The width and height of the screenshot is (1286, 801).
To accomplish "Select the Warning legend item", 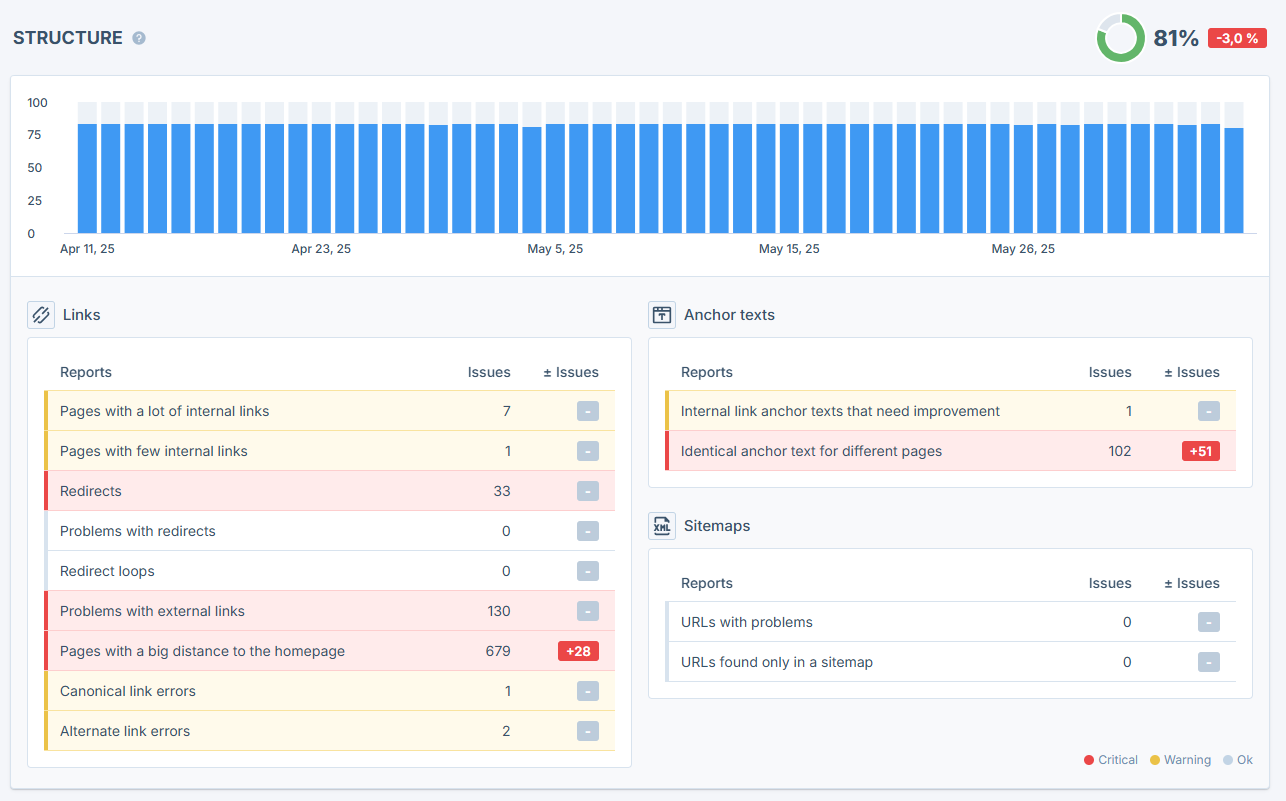I will click(x=1180, y=760).
